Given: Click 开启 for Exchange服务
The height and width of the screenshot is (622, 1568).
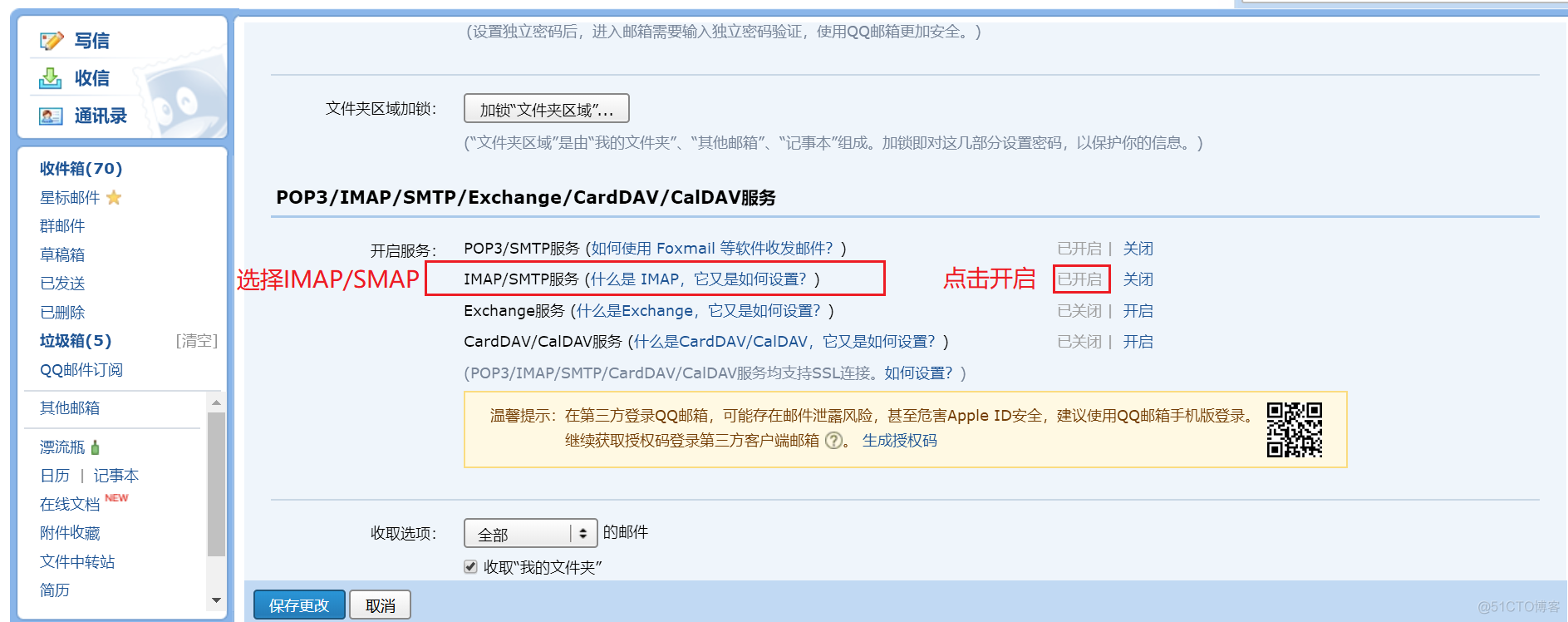Looking at the screenshot, I should click(1138, 311).
